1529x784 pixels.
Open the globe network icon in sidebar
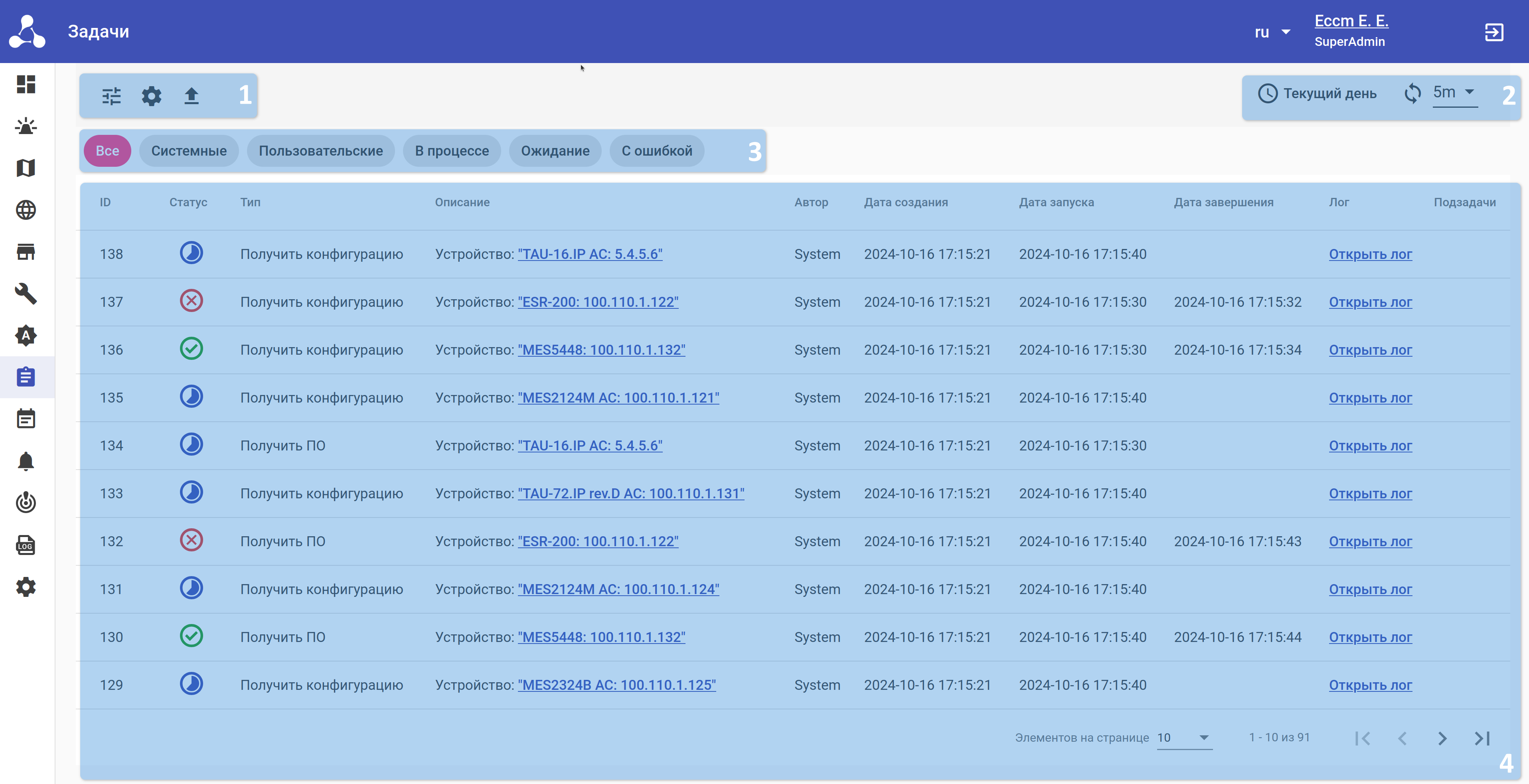(26, 210)
